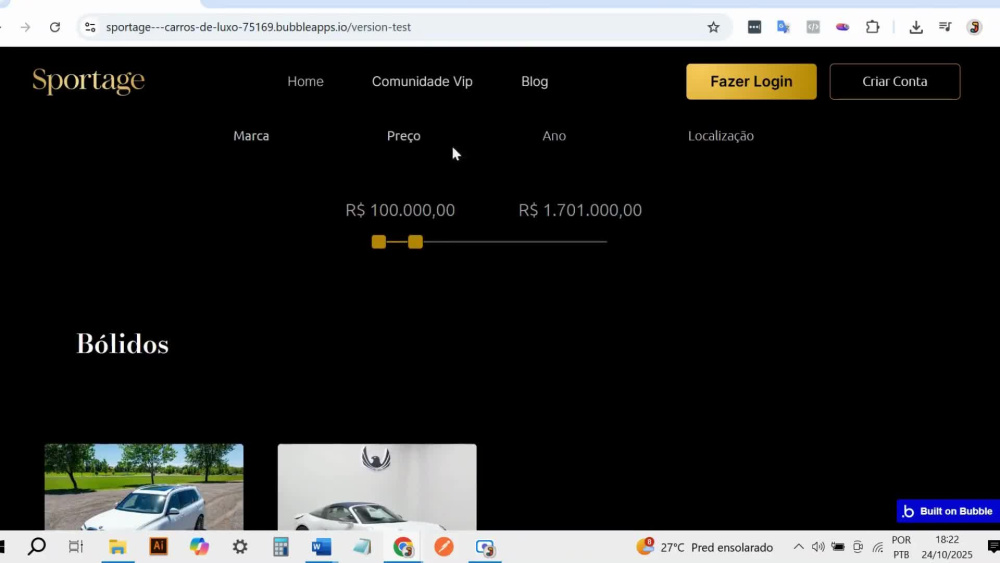Click the Bólidos heading

[x=122, y=344]
